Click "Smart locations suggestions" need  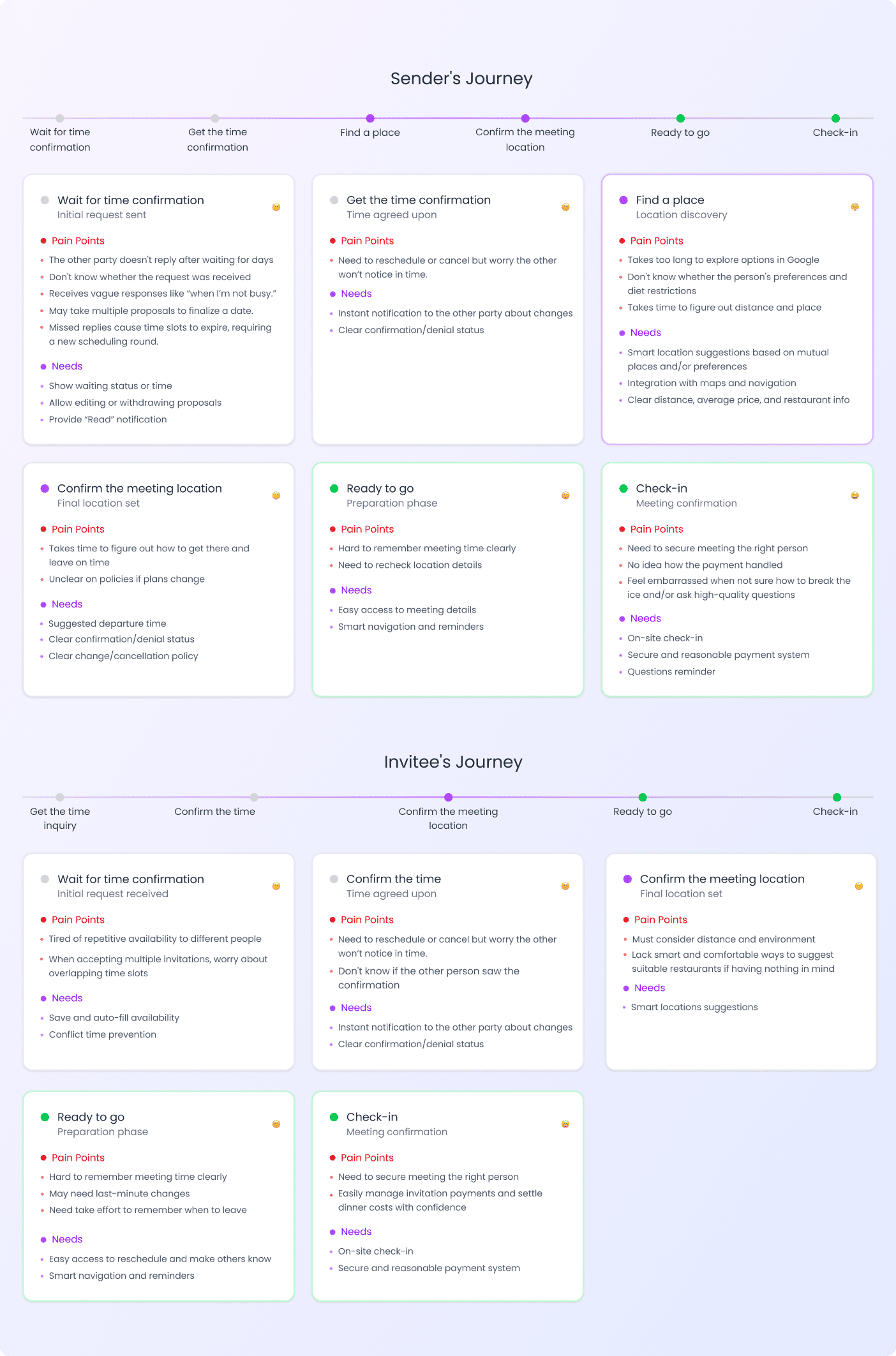(x=694, y=1007)
